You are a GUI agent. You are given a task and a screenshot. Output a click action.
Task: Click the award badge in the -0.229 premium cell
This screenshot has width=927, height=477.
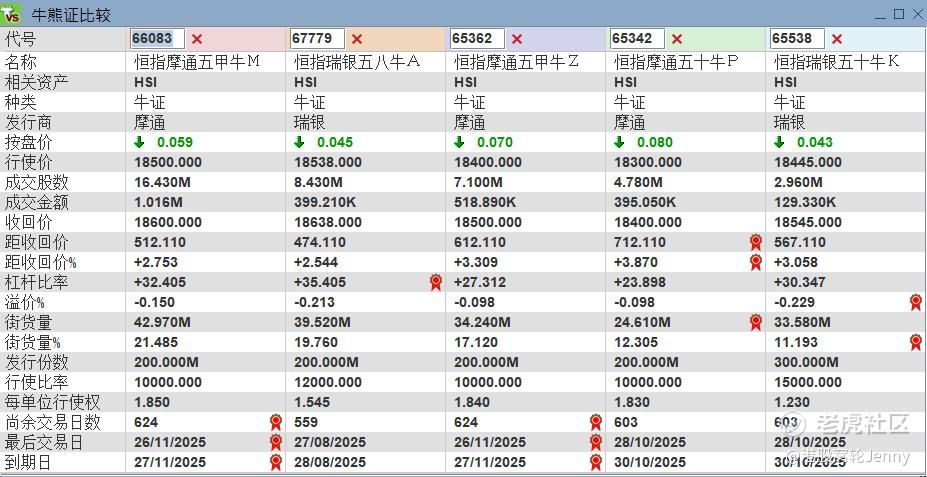916,302
